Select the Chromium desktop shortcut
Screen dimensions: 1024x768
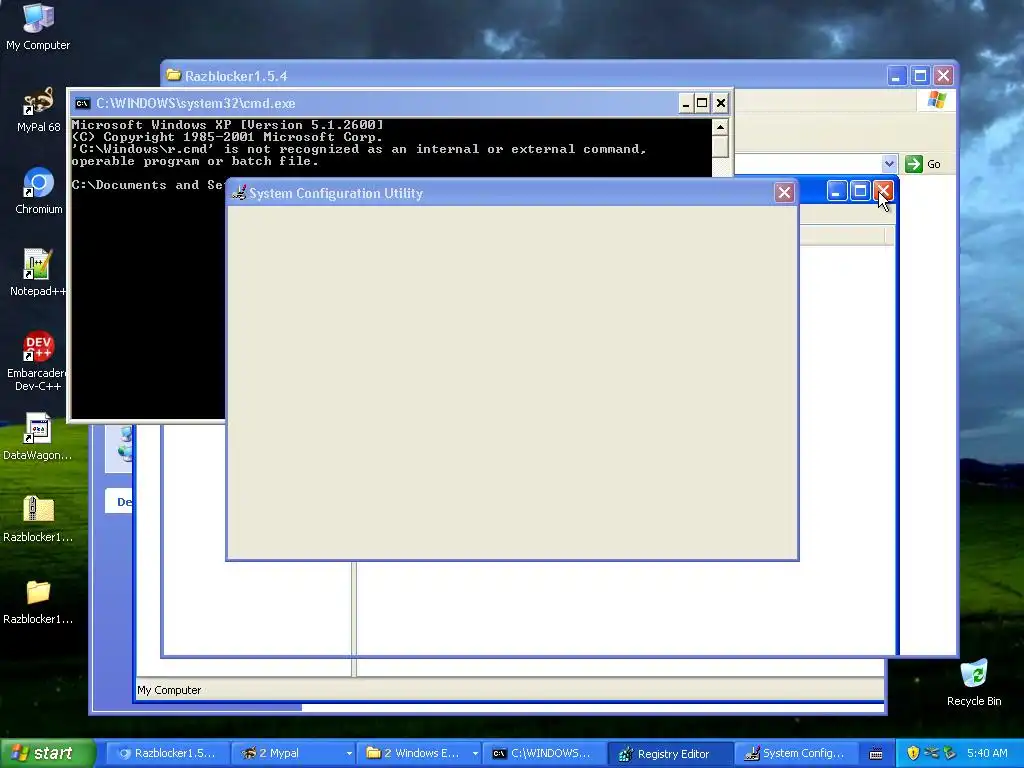pos(38,191)
